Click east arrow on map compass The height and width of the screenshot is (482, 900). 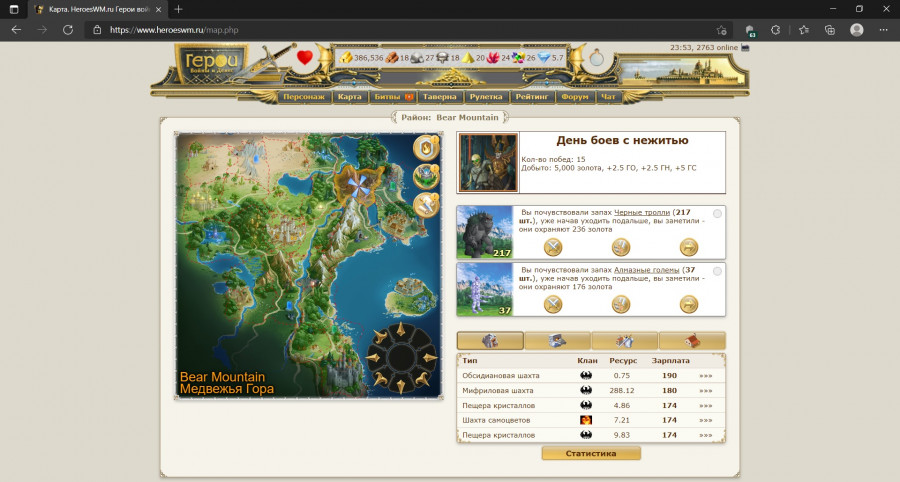click(x=430, y=358)
